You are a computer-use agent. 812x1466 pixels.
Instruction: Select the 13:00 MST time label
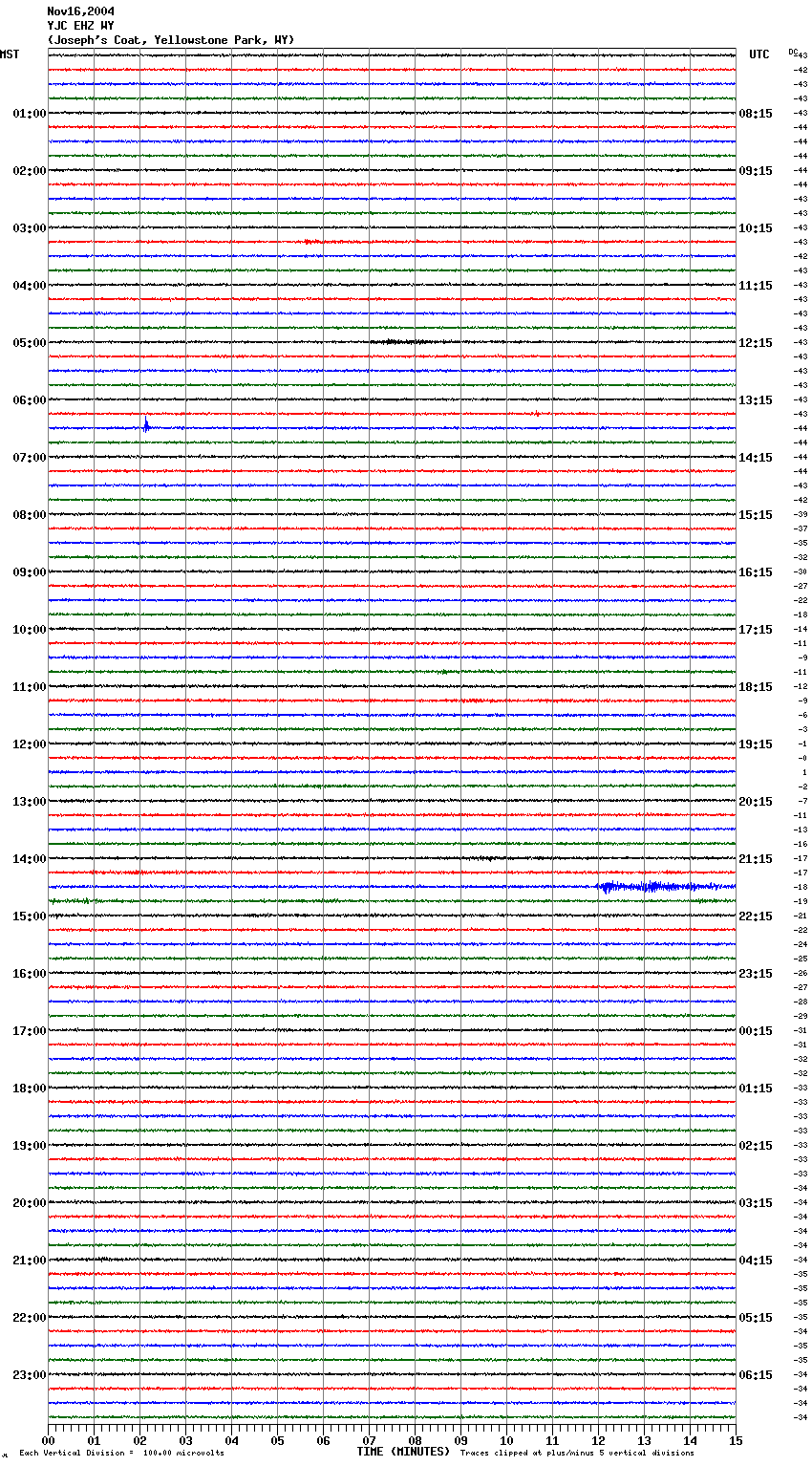pos(30,802)
